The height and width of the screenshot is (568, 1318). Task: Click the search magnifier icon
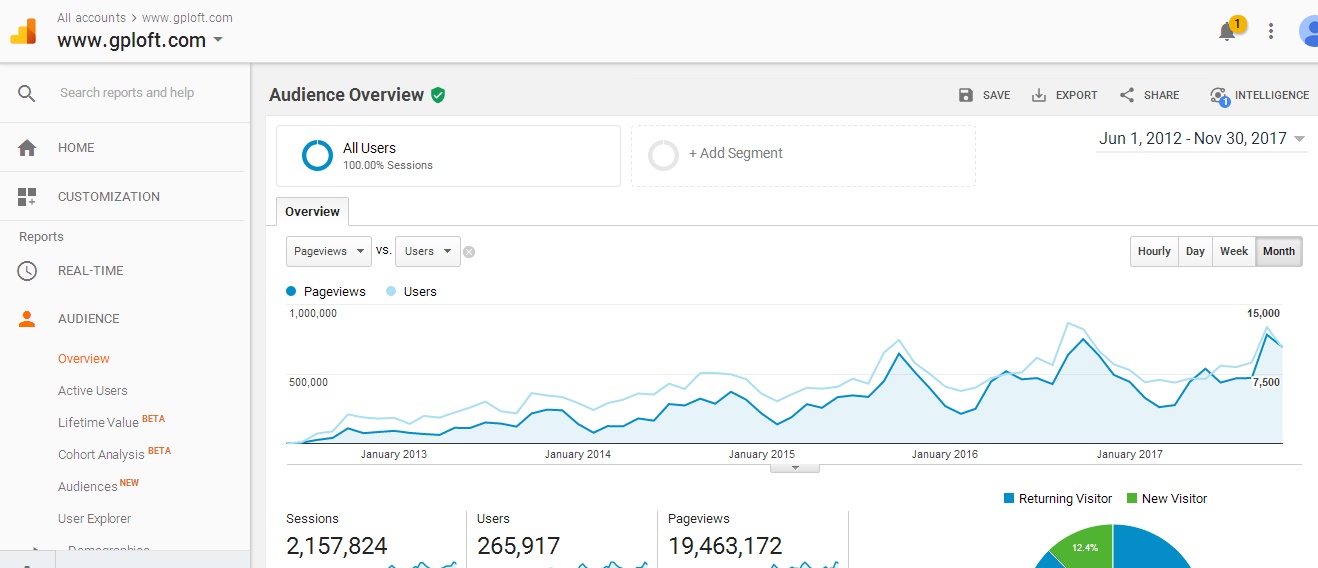[27, 93]
